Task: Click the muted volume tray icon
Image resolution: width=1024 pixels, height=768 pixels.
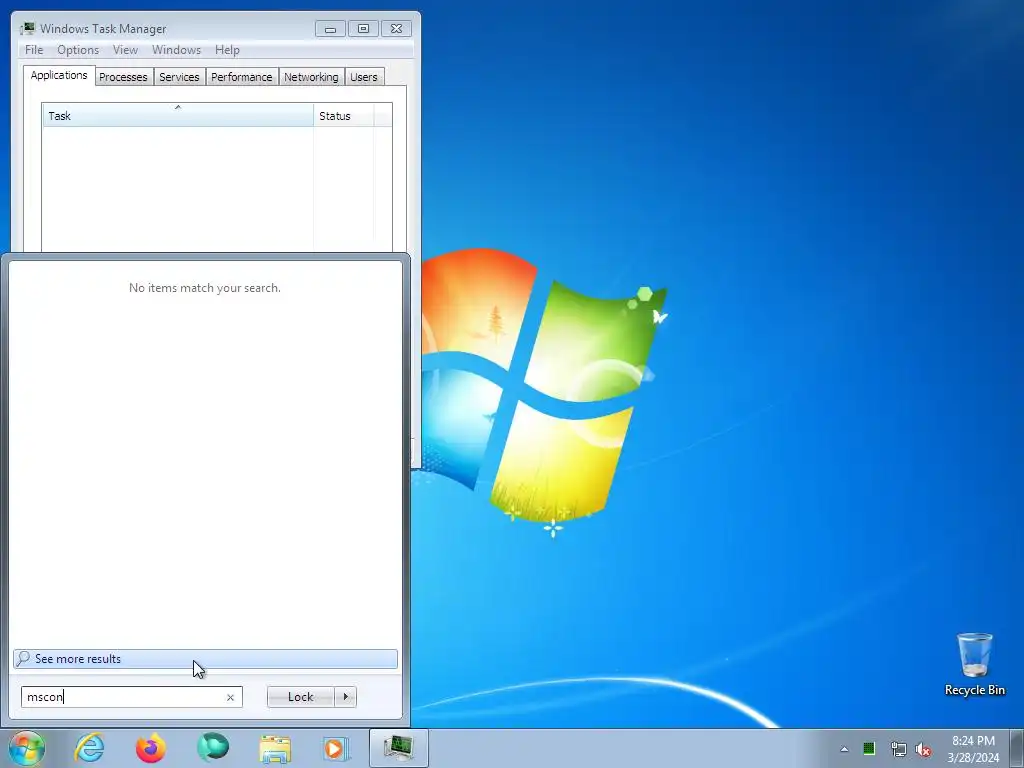Action: click(x=923, y=749)
